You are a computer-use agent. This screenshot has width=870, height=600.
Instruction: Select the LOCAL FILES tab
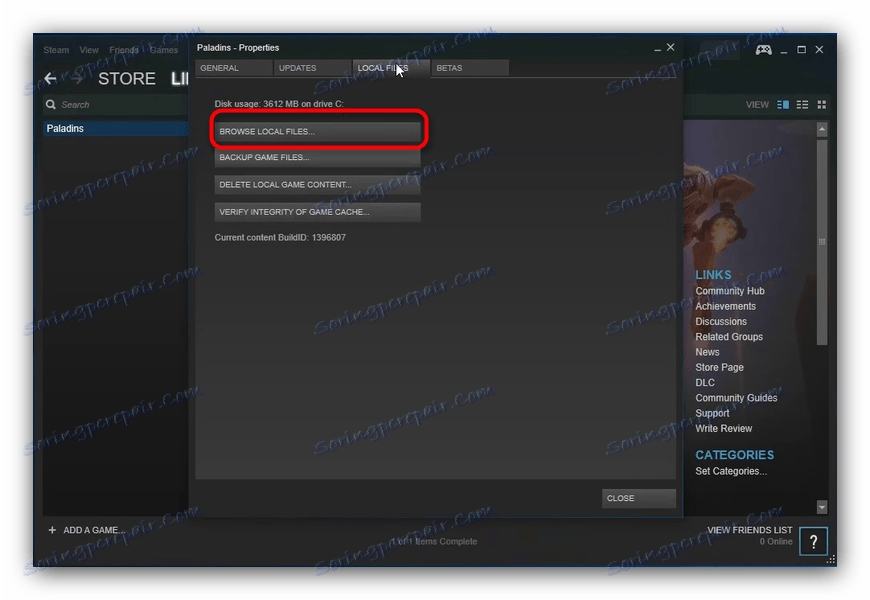(x=391, y=68)
